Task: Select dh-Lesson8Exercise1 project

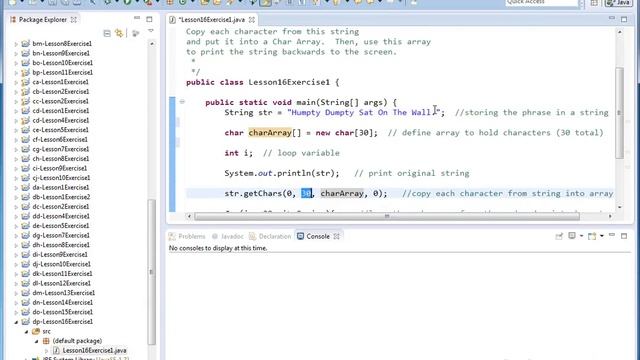Action: click(x=60, y=245)
